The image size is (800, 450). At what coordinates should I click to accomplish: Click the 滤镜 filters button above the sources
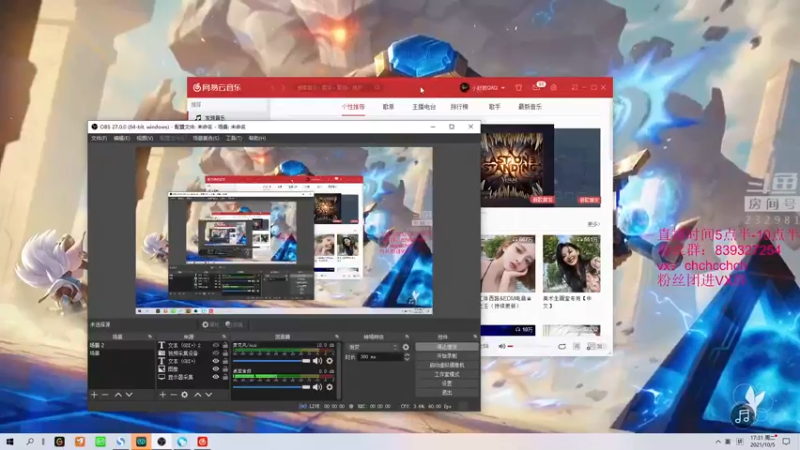234,324
